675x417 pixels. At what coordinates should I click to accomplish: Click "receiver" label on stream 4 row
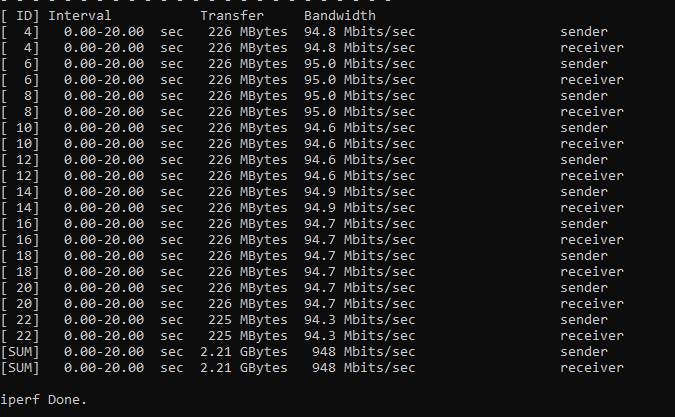(592, 48)
